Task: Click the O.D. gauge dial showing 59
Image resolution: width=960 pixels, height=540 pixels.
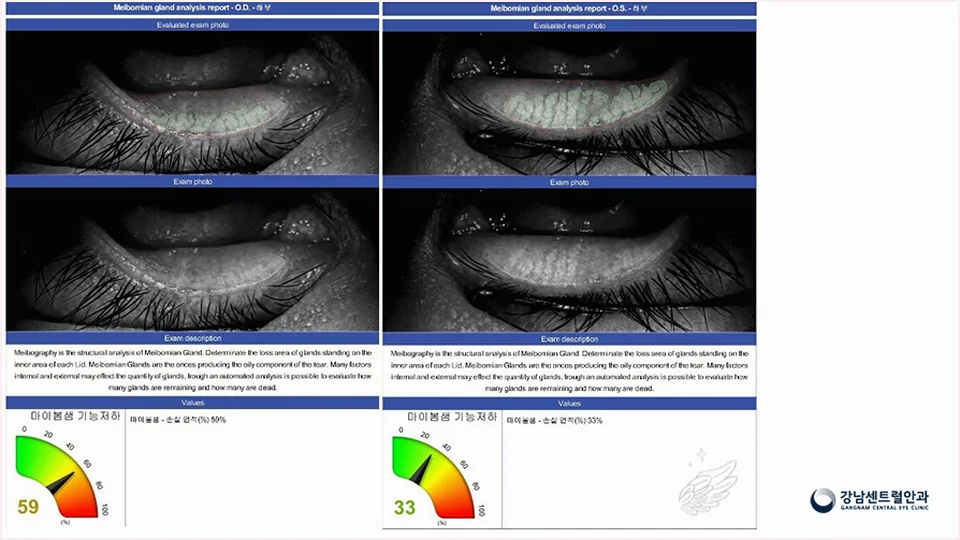Action: [61, 474]
